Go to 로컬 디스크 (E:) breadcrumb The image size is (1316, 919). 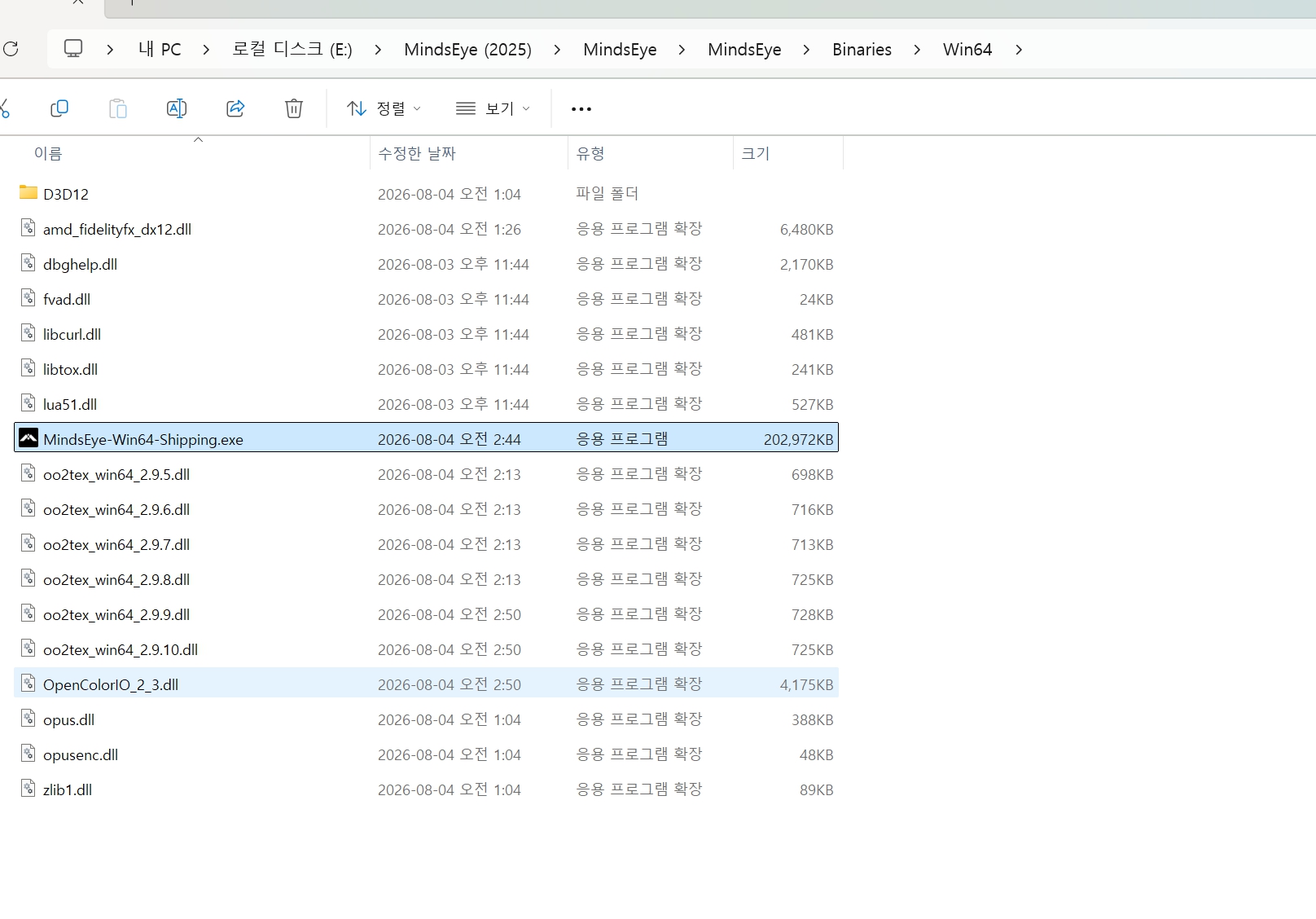pos(292,50)
